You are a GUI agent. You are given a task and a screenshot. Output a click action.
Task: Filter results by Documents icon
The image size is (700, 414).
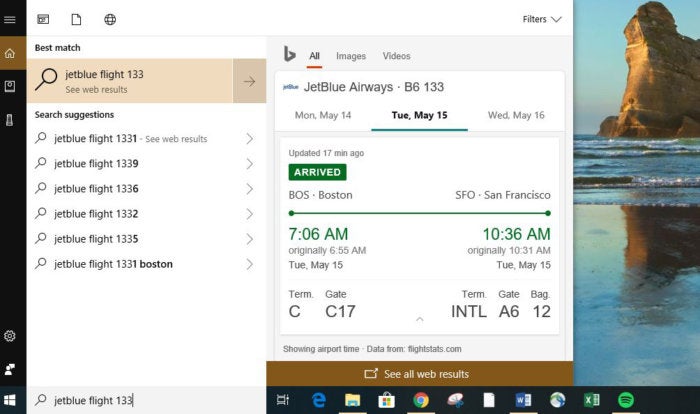(76, 19)
